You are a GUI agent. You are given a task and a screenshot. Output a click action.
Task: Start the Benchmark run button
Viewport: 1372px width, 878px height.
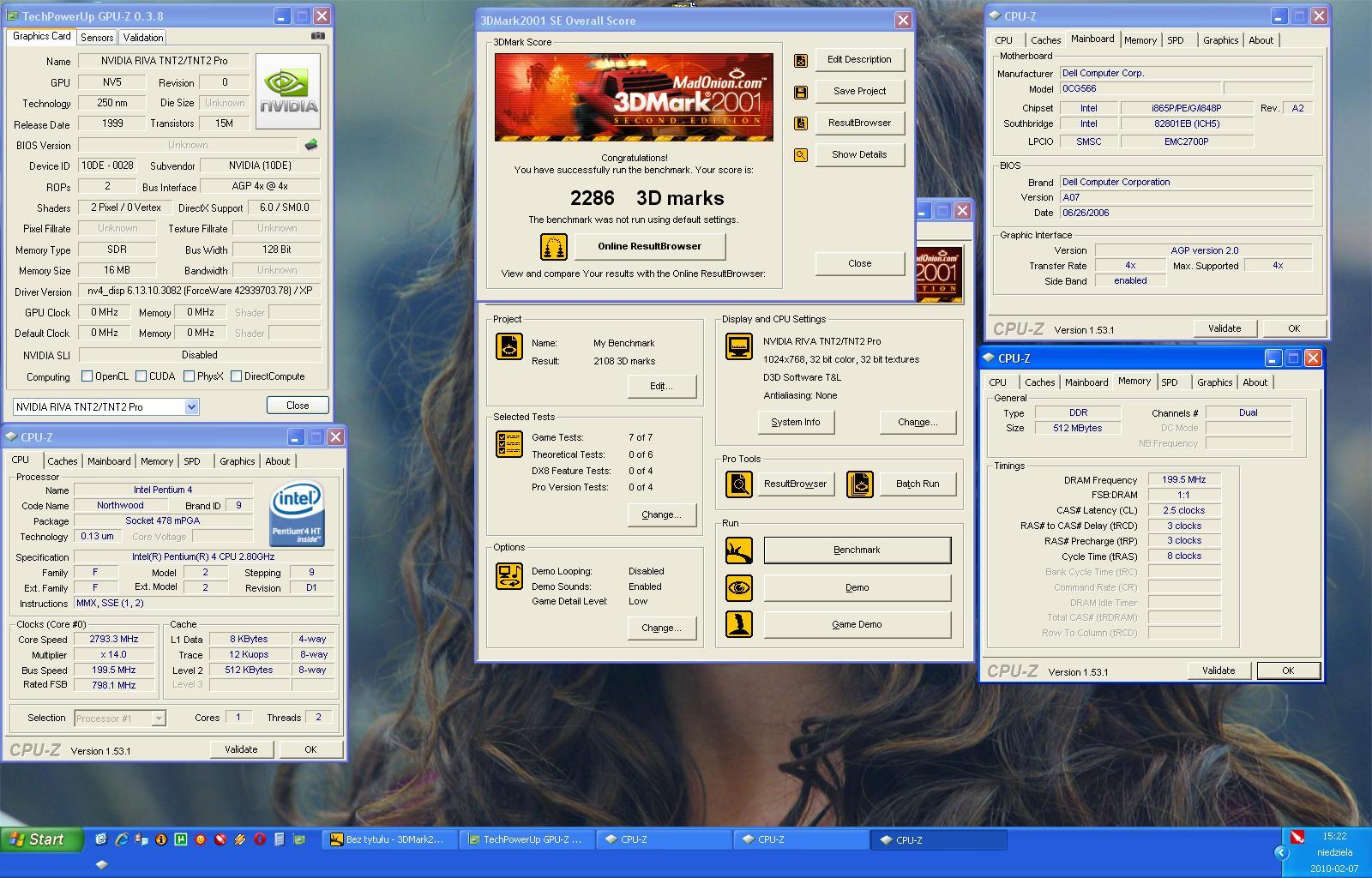pyautogui.click(x=857, y=550)
